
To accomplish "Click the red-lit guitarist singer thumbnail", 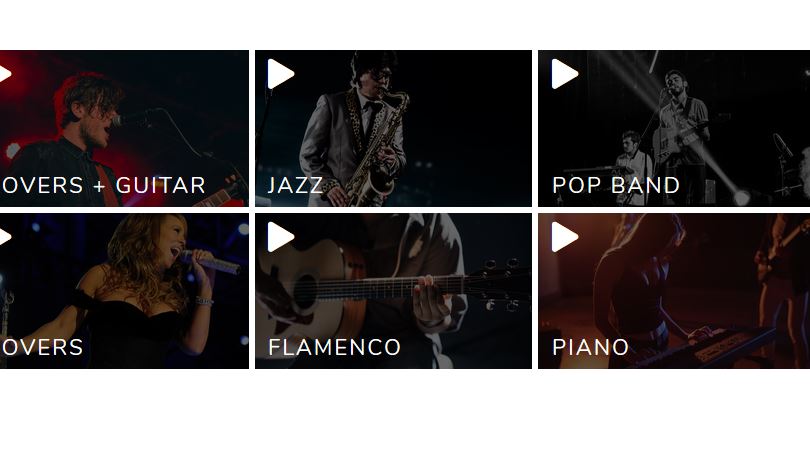I will 124,128.
